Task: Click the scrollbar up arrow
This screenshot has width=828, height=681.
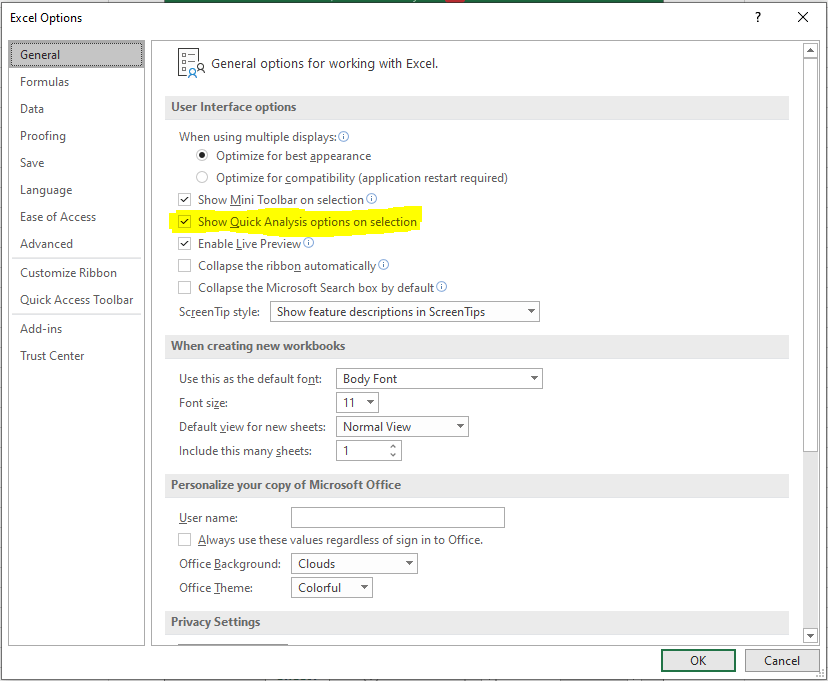Action: pyautogui.click(x=810, y=51)
